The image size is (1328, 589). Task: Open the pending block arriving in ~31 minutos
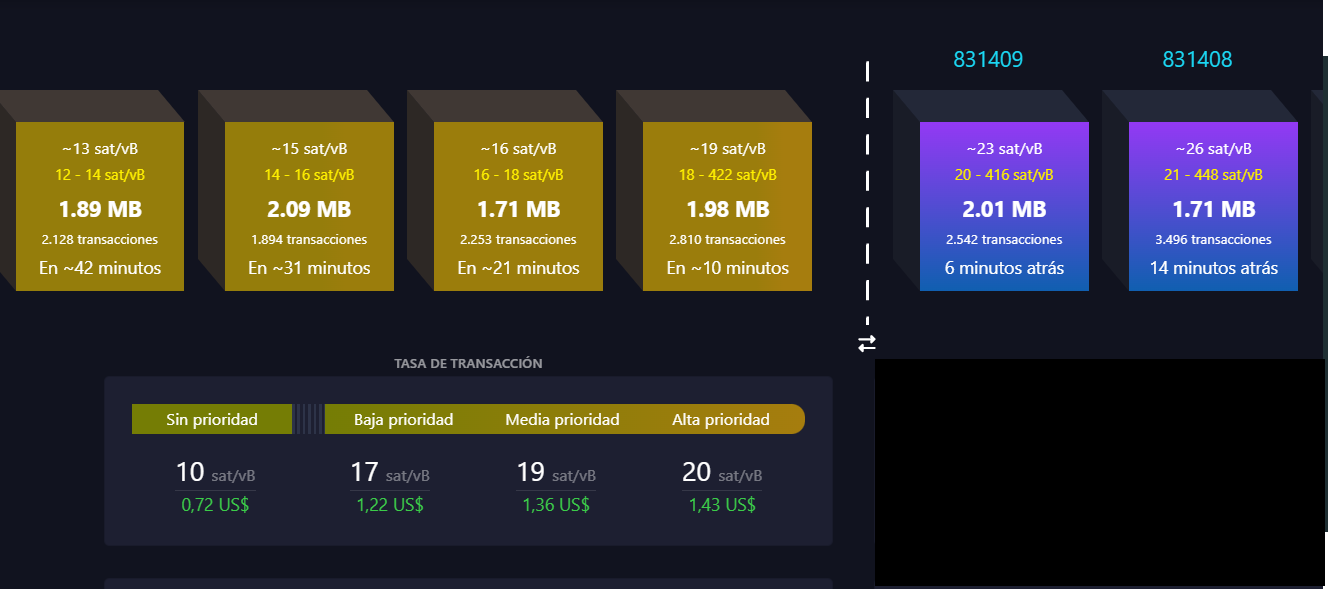click(309, 206)
